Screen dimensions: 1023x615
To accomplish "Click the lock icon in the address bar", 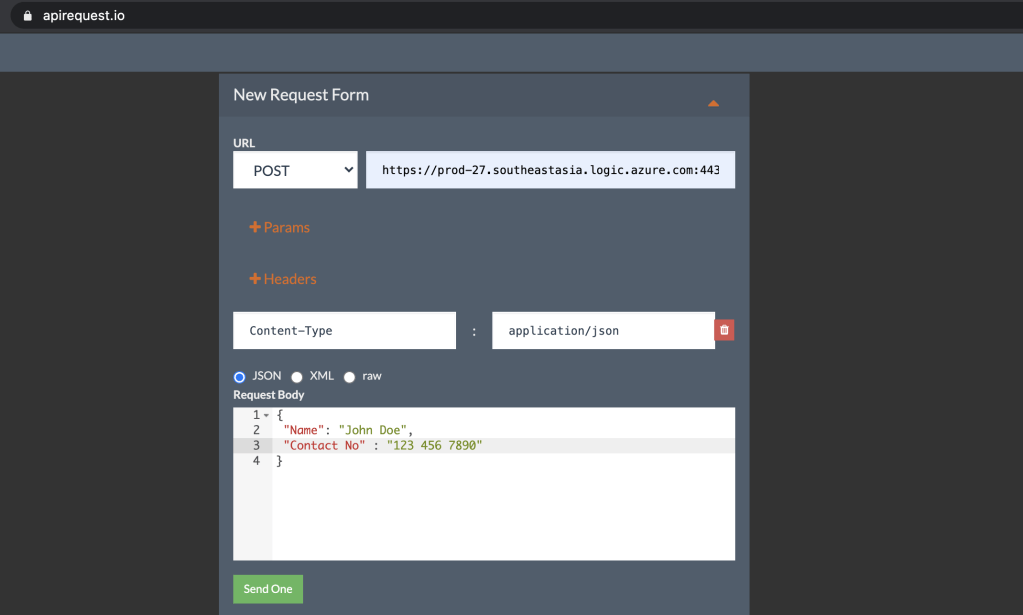I will 27,16.
